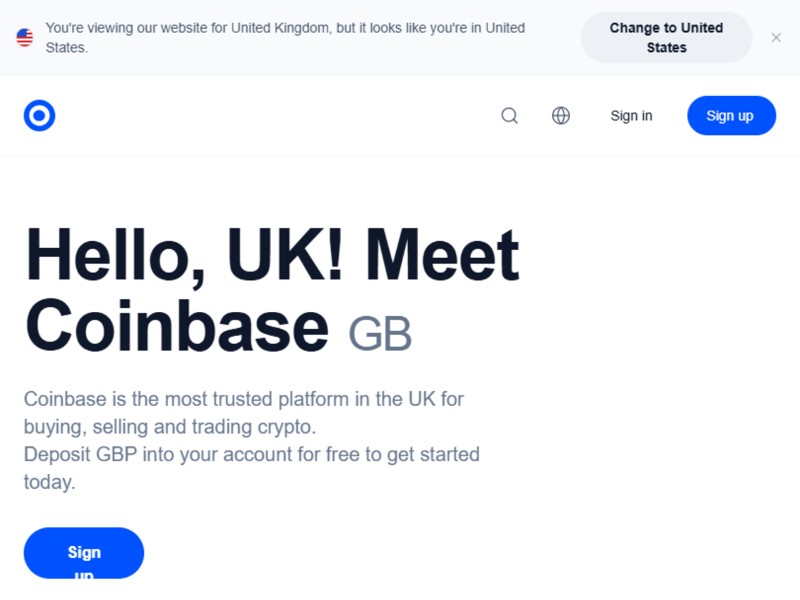Click the large Coinbase headline word

177,326
